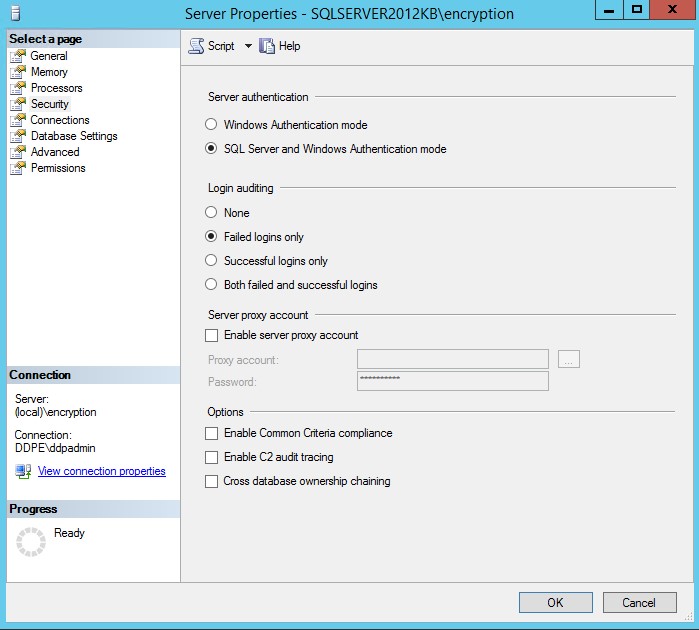Click the connection properties computer icon

pos(23,471)
